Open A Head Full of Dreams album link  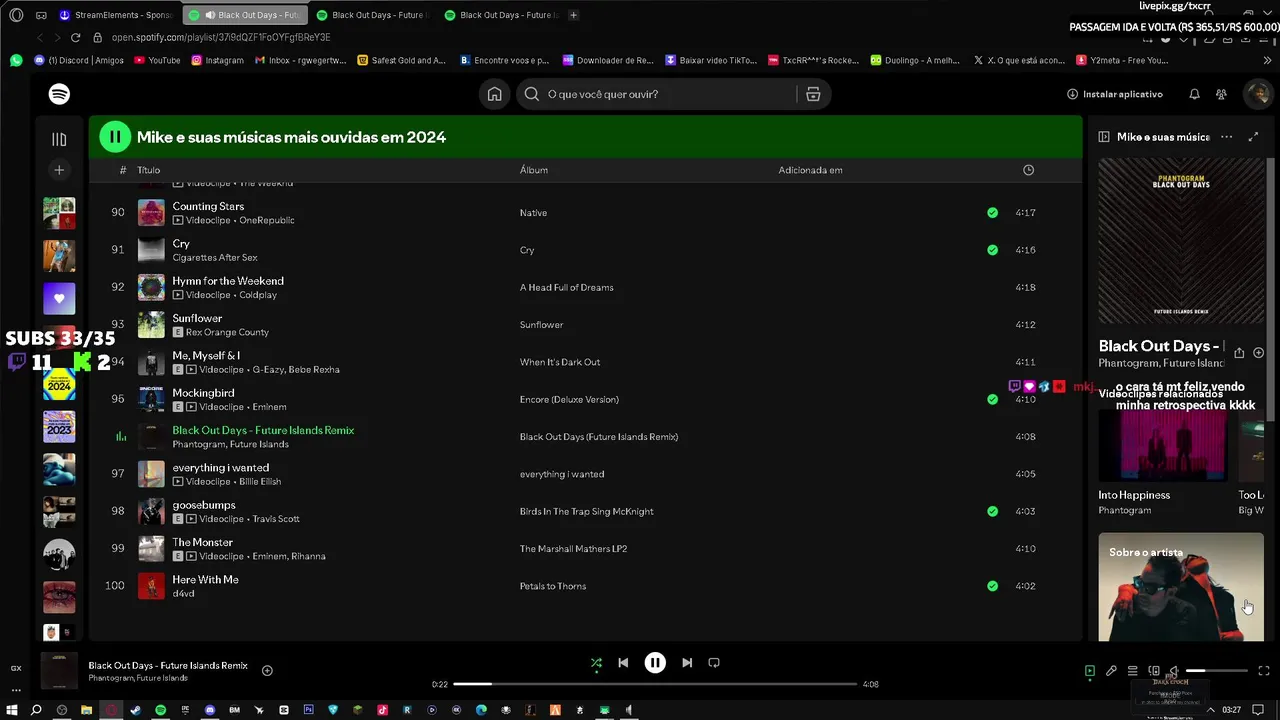click(x=567, y=287)
